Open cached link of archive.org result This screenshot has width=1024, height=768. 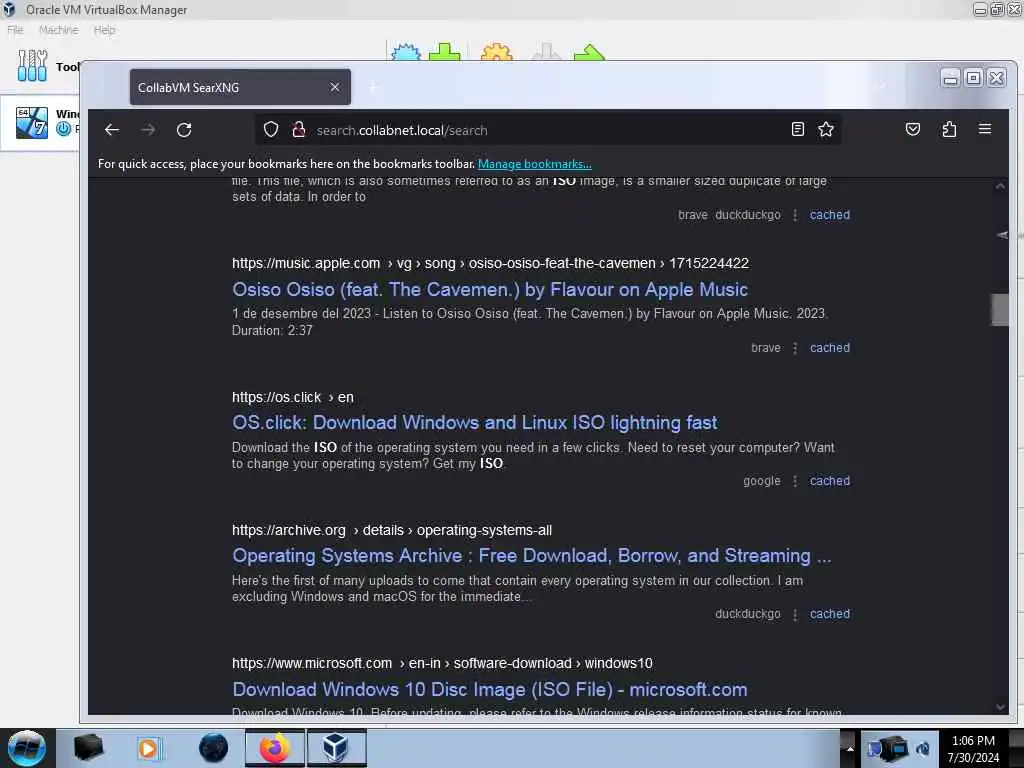(829, 615)
